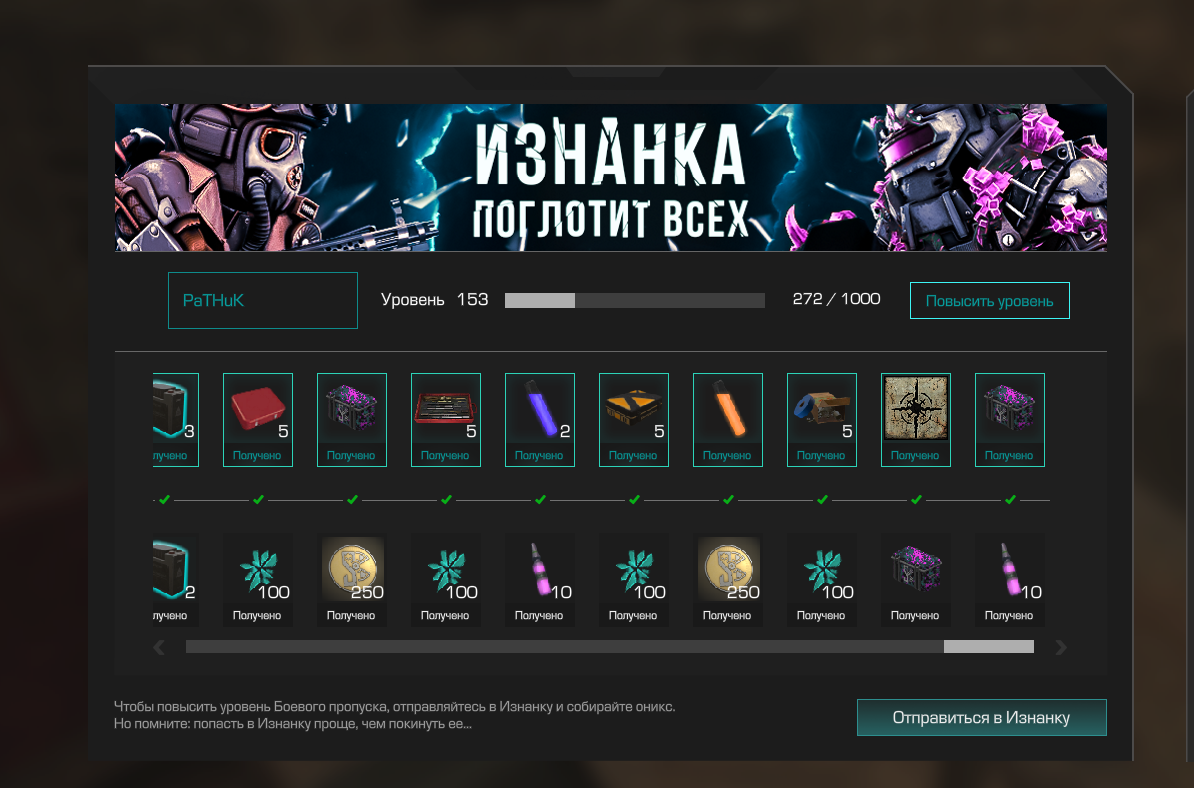Click the blue tape repair kit reward
This screenshot has height=788, width=1194.
coord(822,420)
